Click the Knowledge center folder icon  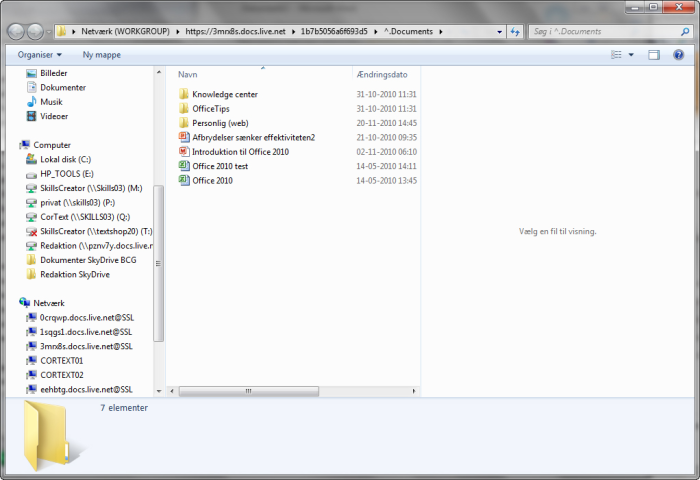183,94
